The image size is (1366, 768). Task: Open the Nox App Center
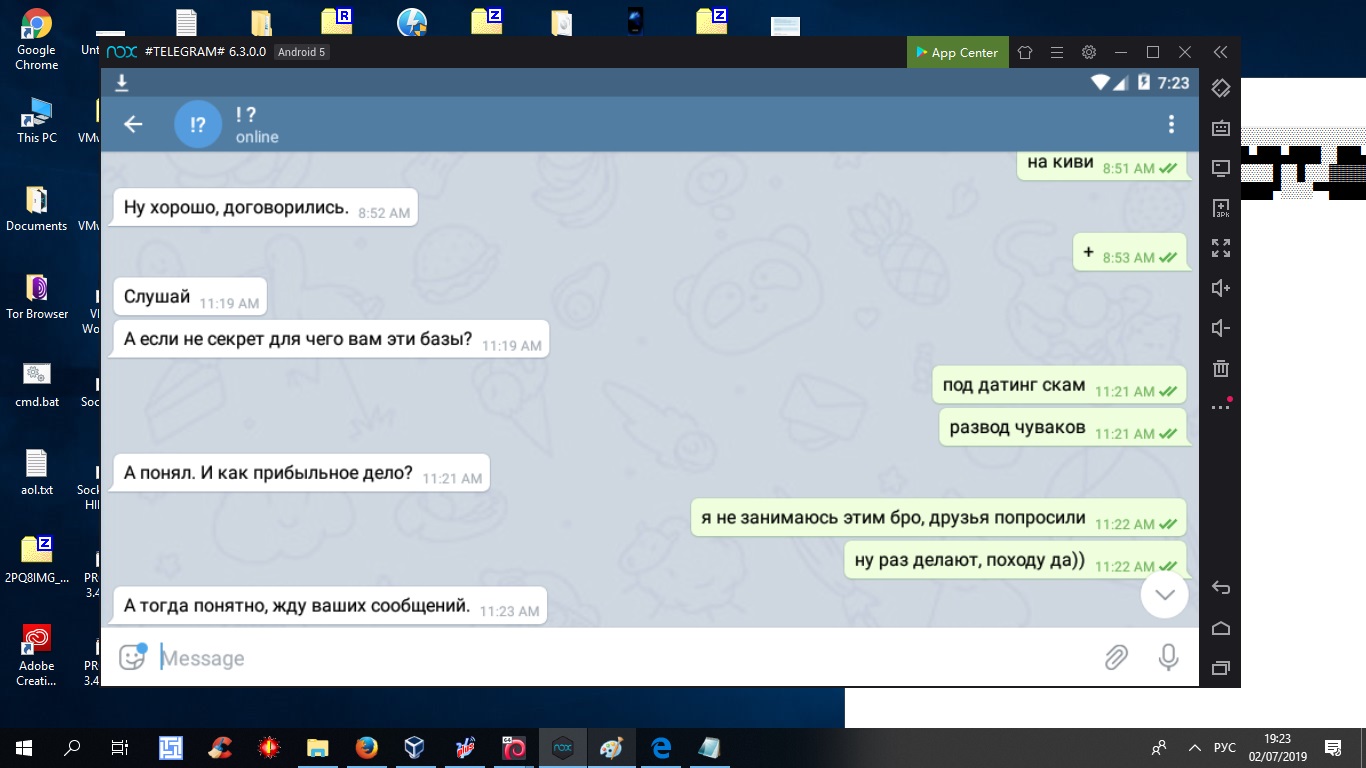coord(954,53)
